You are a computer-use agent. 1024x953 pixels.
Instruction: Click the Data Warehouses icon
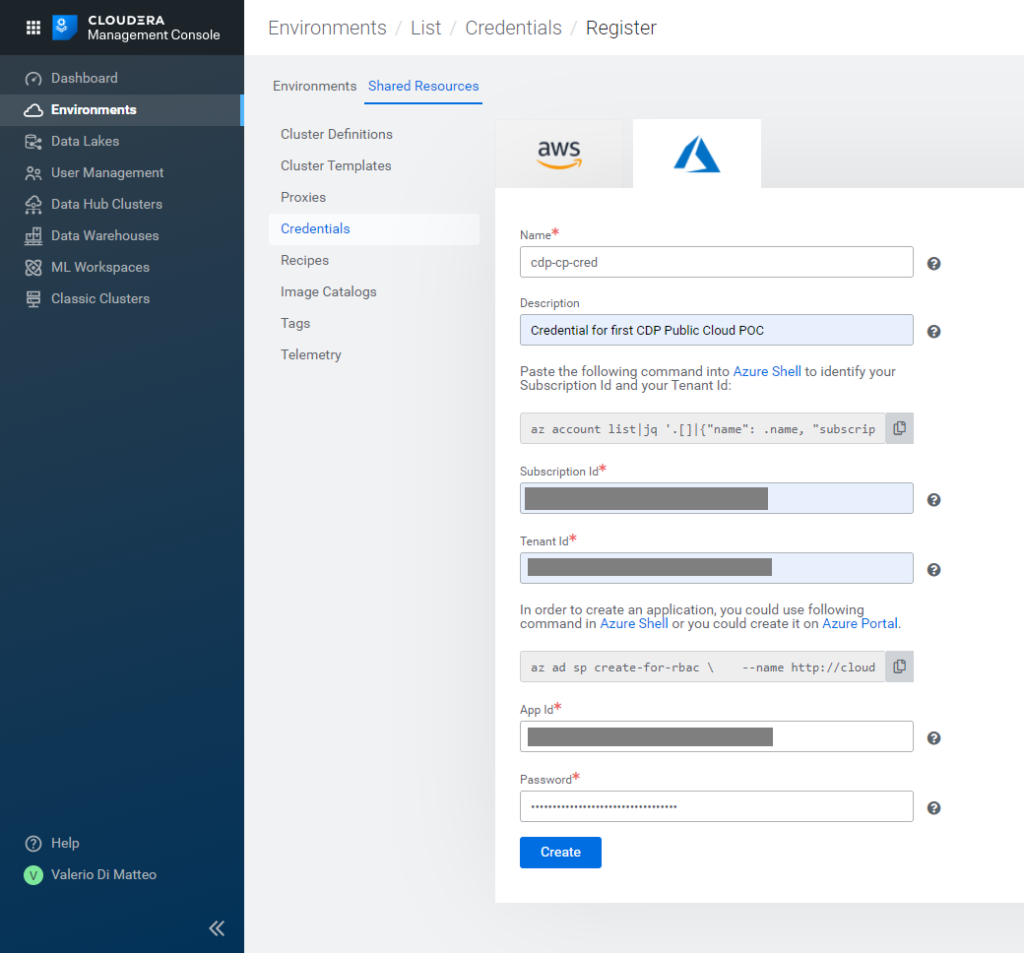33,236
